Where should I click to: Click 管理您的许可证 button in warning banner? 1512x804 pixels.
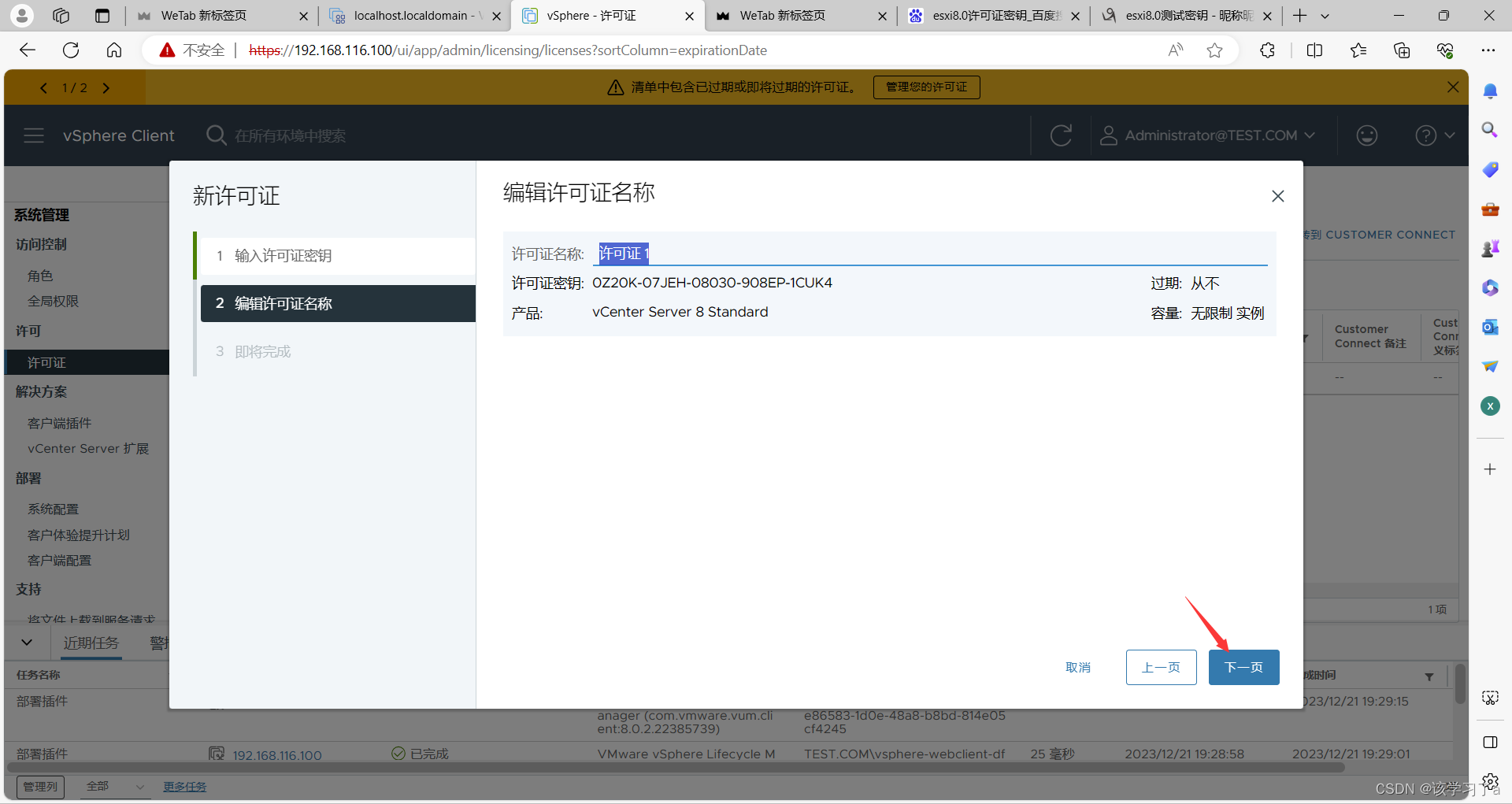(926, 87)
